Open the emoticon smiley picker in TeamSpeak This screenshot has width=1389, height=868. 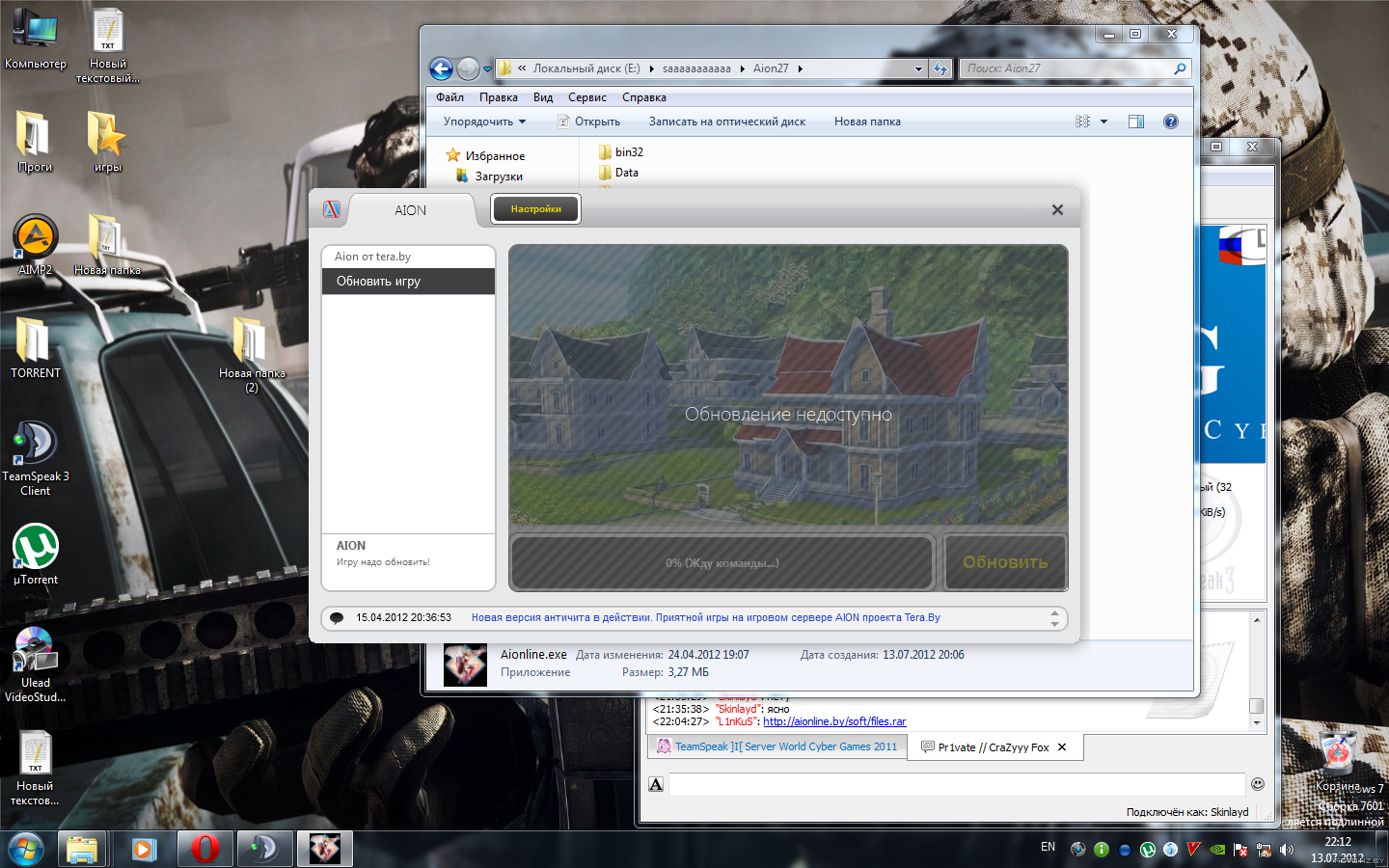(1258, 784)
